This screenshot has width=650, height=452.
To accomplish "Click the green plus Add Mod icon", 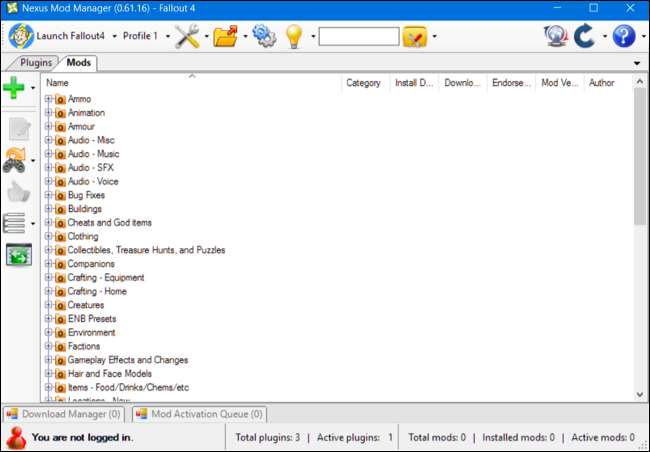I will 14,88.
